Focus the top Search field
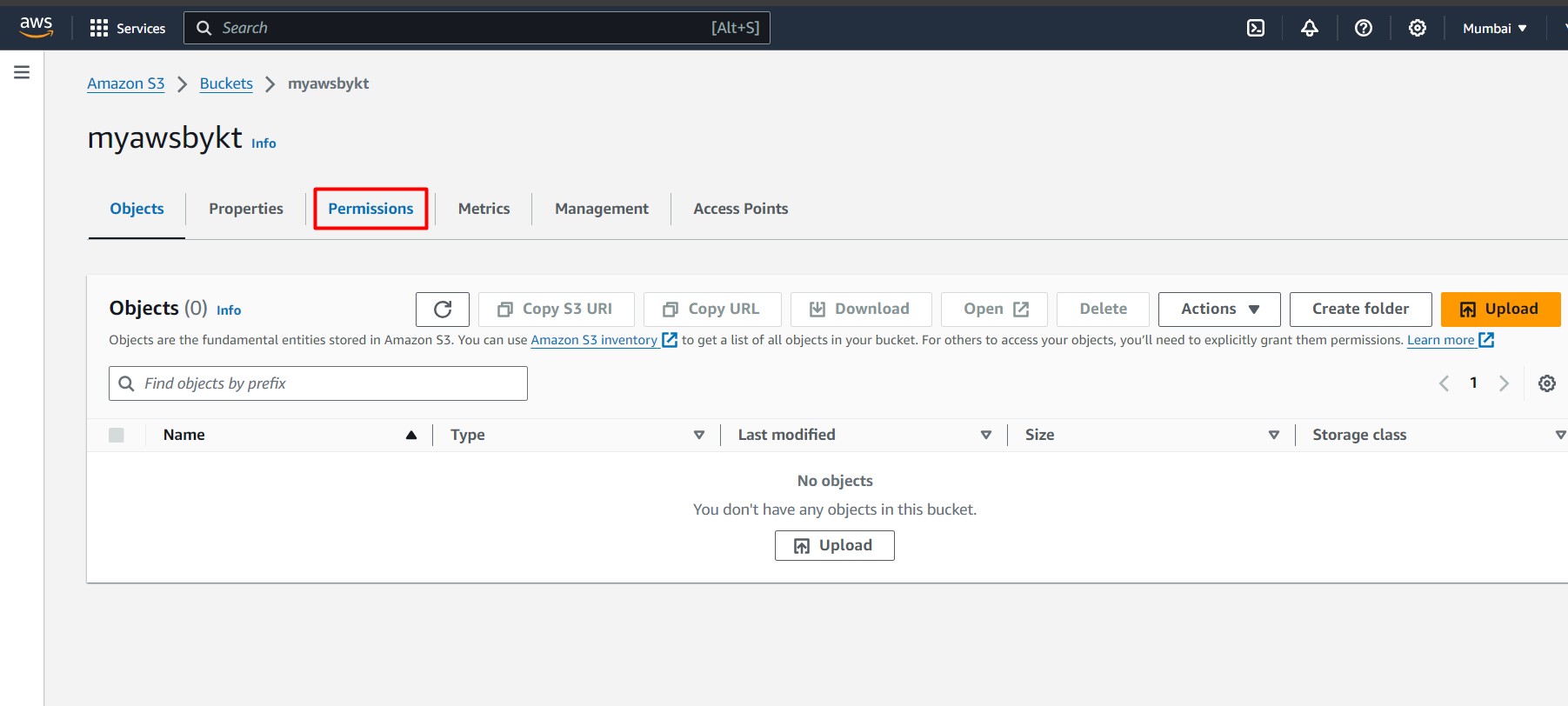 click(477, 28)
